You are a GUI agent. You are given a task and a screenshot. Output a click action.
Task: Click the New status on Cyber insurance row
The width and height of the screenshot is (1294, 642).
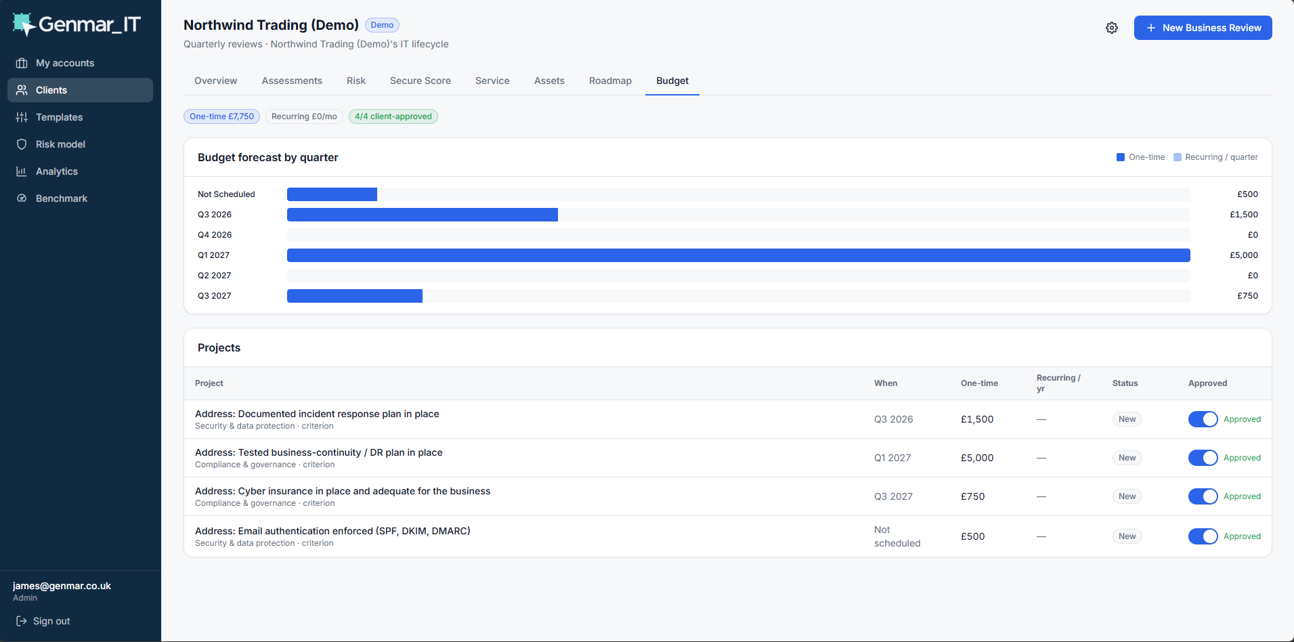pyautogui.click(x=1127, y=496)
